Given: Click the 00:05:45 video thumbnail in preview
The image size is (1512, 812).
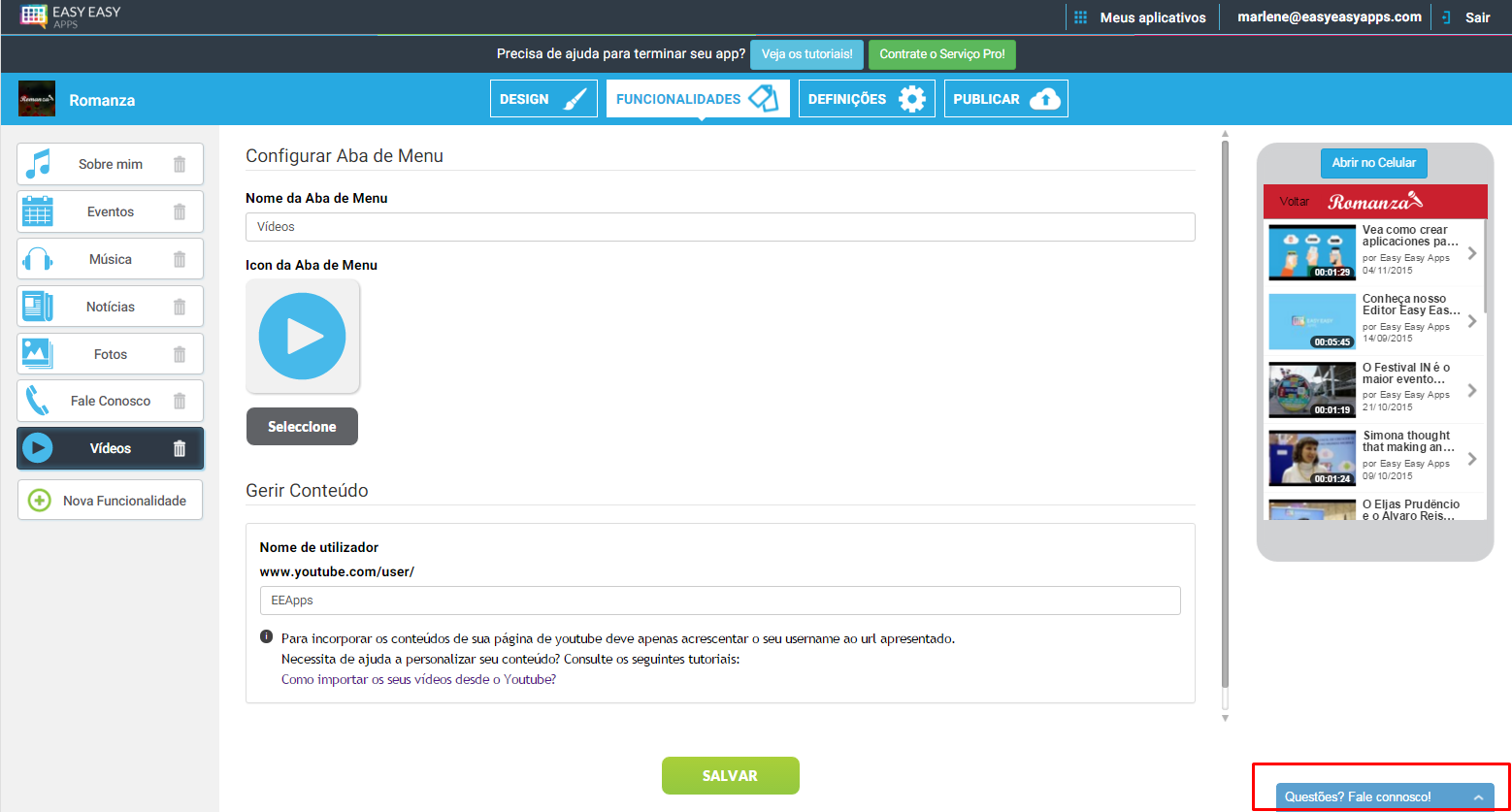Looking at the screenshot, I should pos(1312,321).
